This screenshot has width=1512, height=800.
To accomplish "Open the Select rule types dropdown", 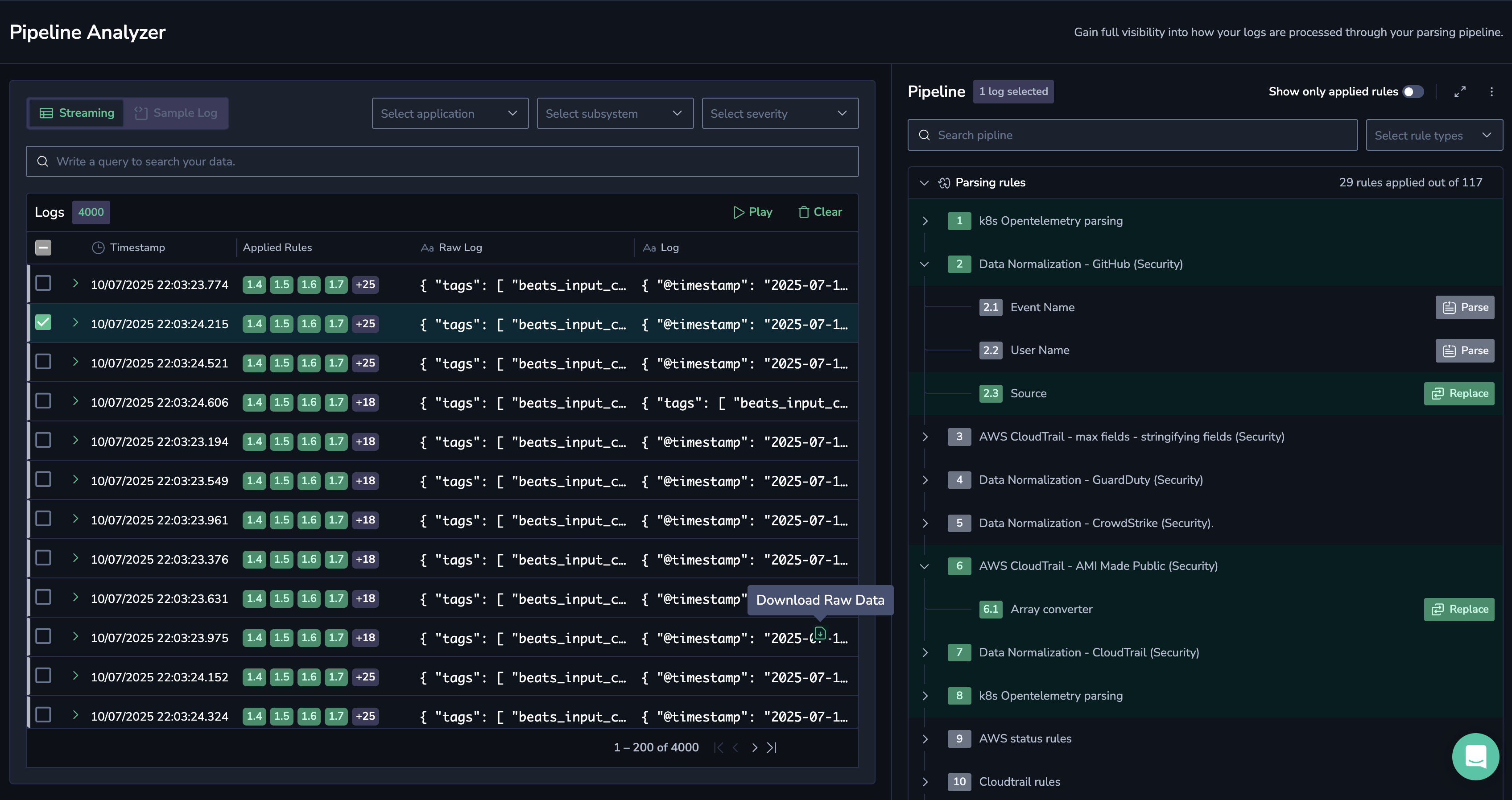I will point(1434,135).
